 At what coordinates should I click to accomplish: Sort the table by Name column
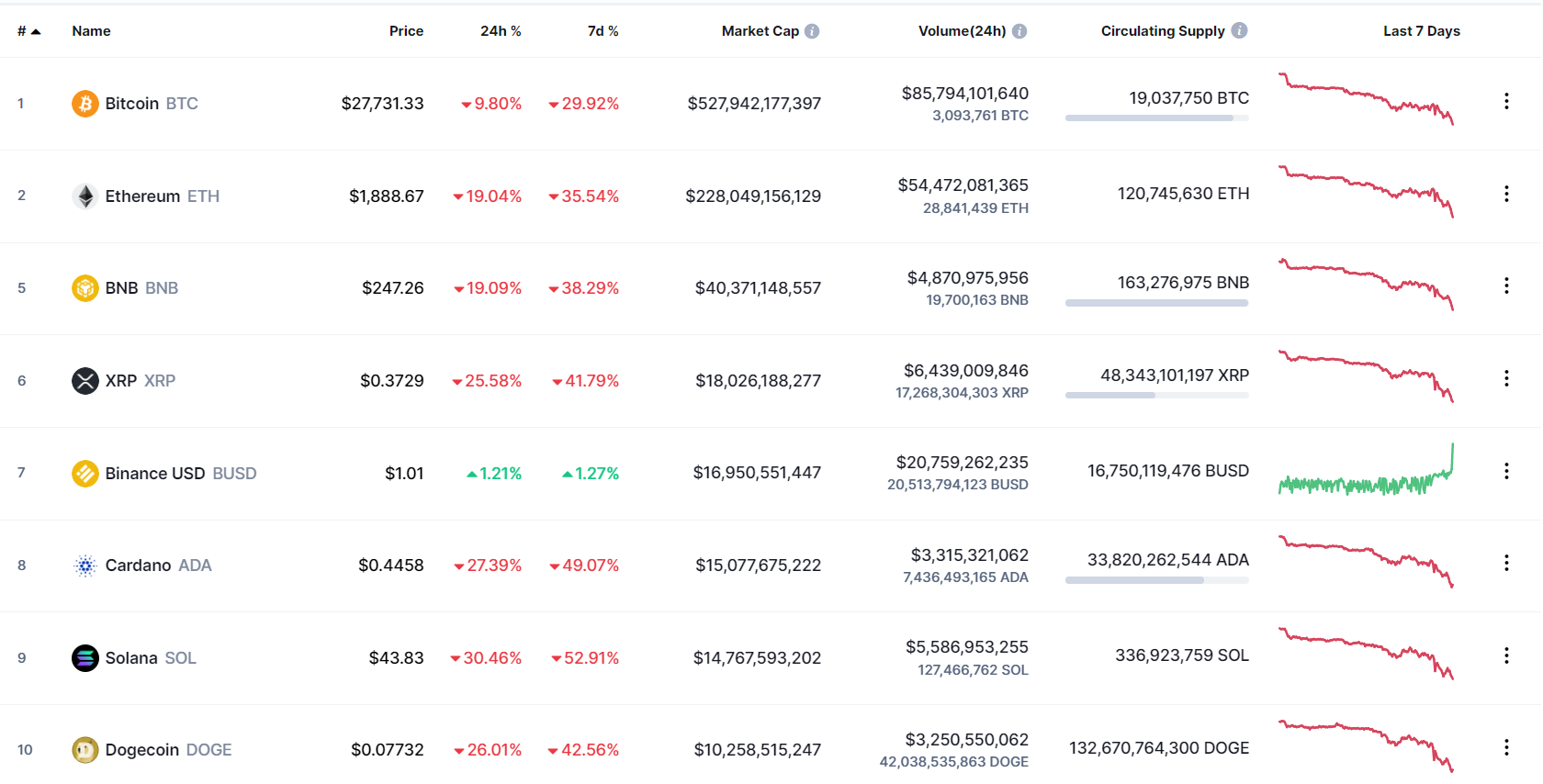click(91, 31)
